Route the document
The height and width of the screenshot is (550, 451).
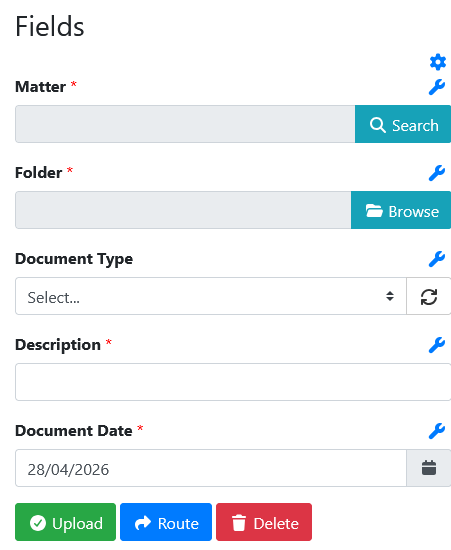tap(166, 522)
